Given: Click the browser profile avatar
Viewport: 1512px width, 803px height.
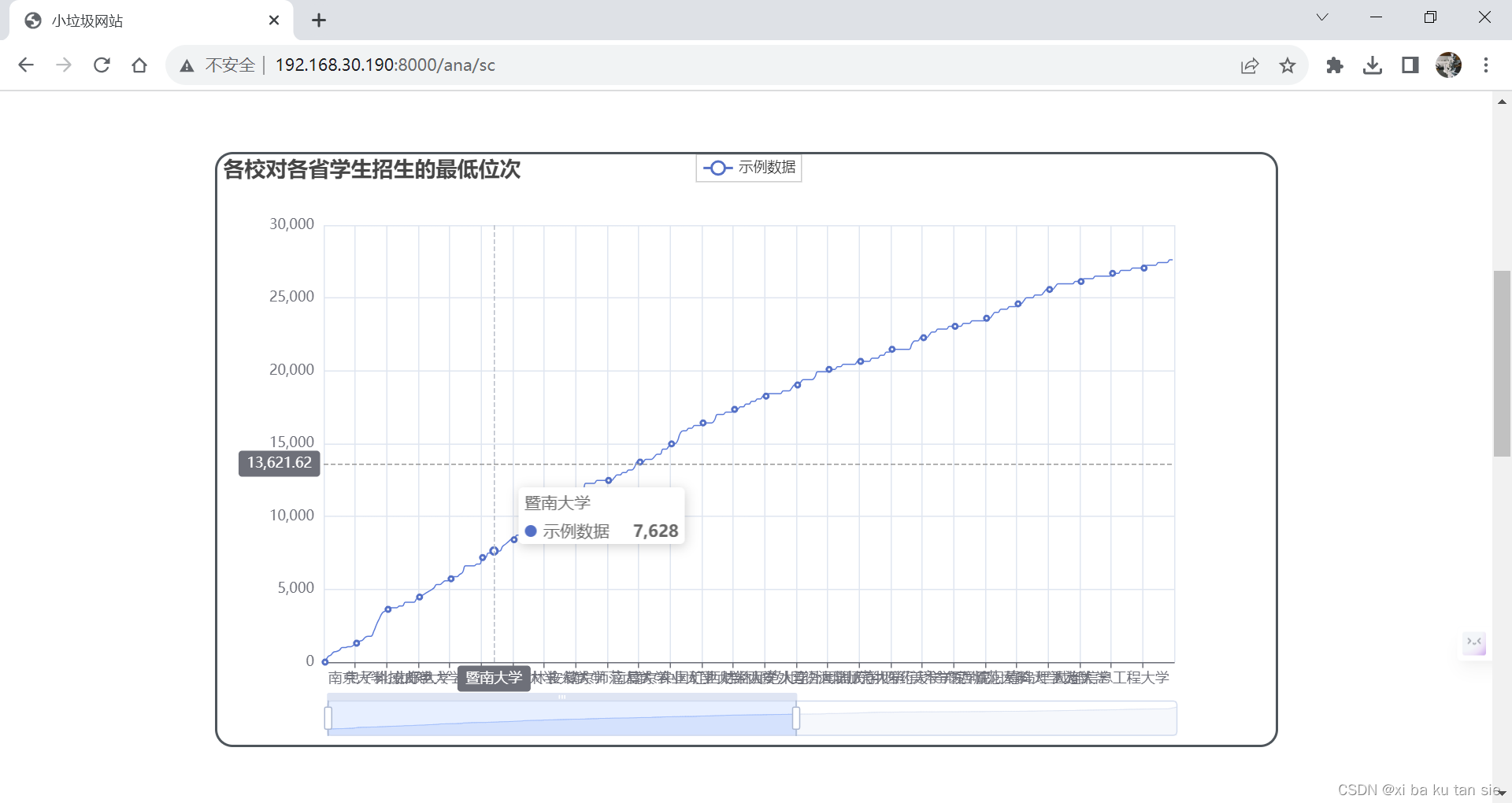Looking at the screenshot, I should tap(1450, 65).
